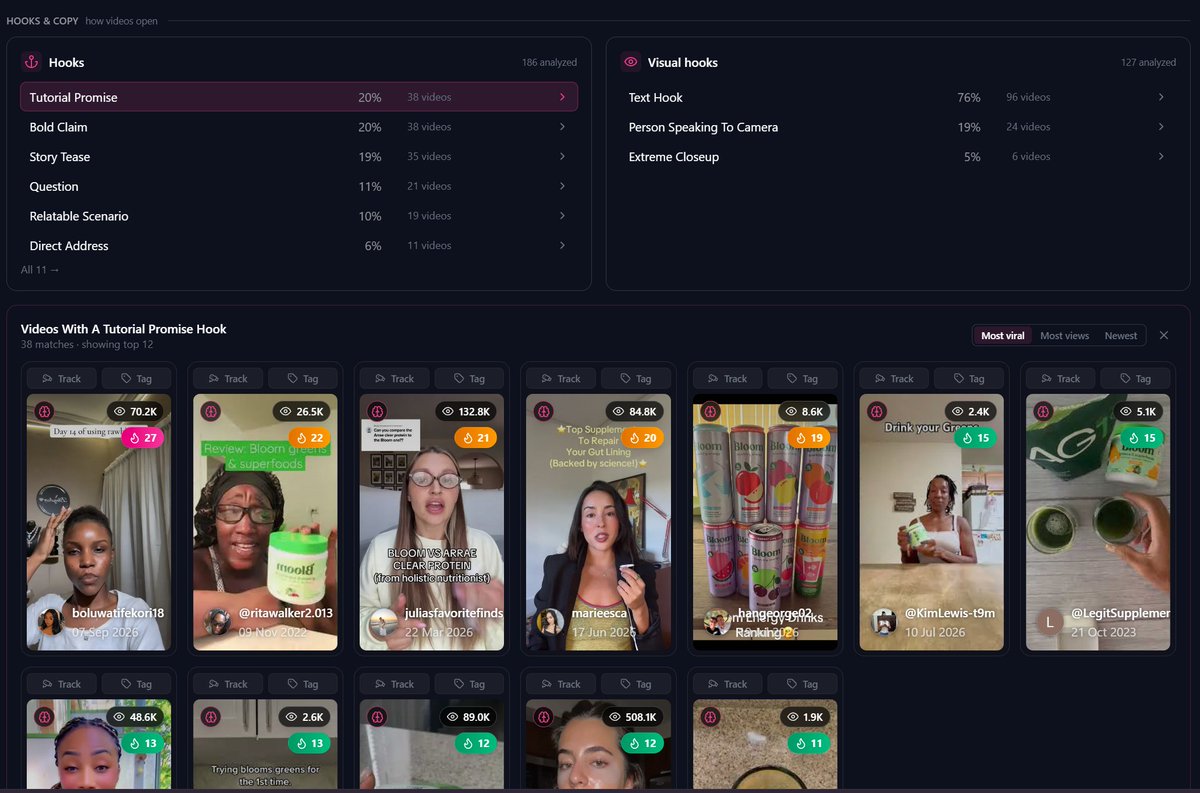This screenshot has width=1200, height=793.
Task: Sort videos by Most views
Action: pyautogui.click(x=1064, y=336)
